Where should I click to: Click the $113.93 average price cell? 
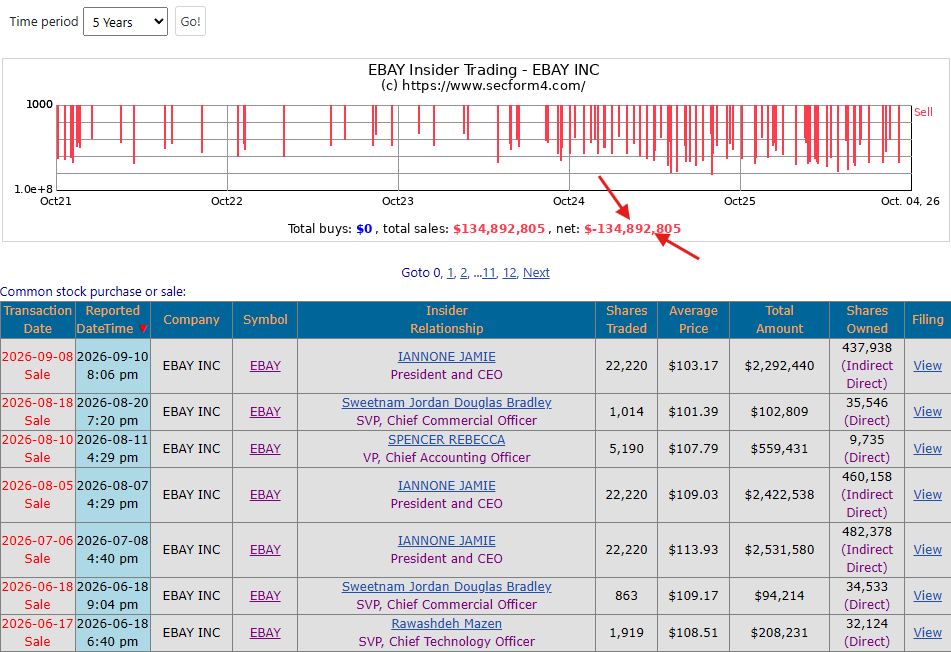(693, 549)
